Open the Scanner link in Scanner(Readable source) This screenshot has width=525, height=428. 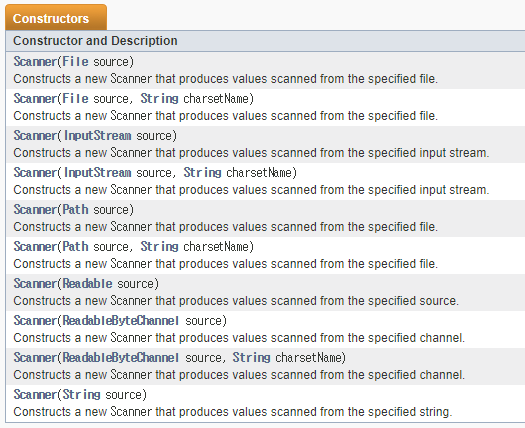35,284
